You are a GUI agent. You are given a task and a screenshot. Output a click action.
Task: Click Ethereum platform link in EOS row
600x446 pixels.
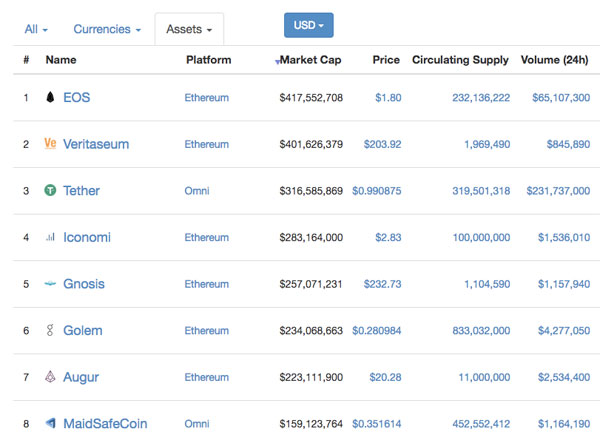coord(207,98)
